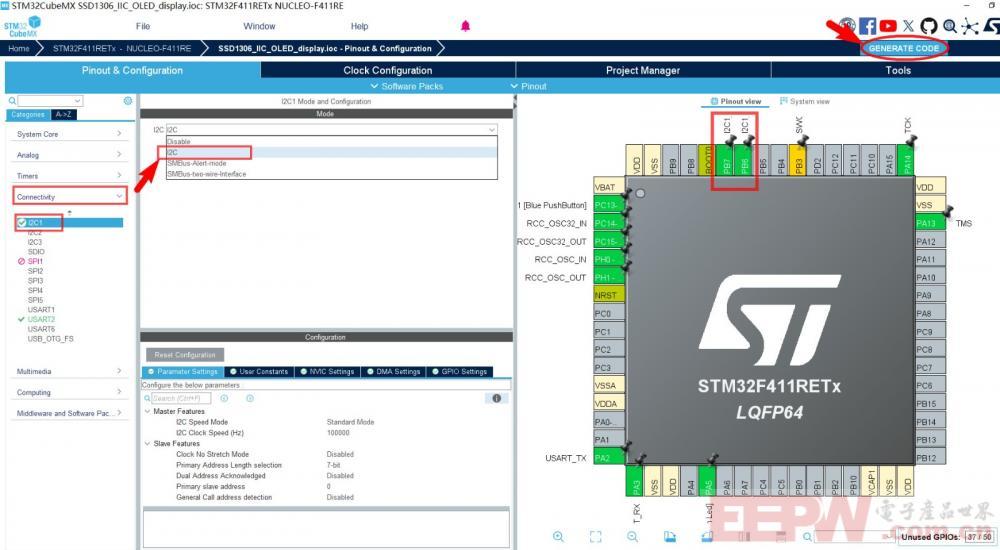Click the STM32CubeMX logo

tap(22, 26)
